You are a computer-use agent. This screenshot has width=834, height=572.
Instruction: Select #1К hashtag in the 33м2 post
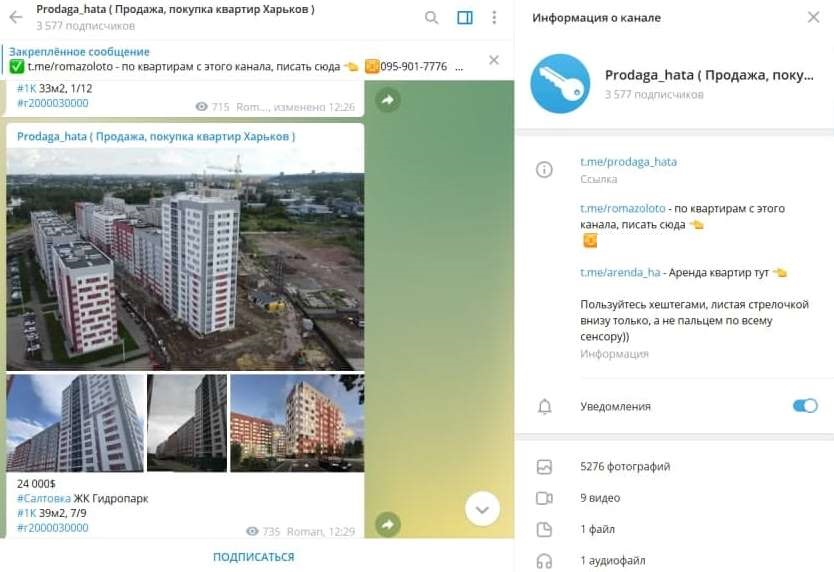pos(27,88)
